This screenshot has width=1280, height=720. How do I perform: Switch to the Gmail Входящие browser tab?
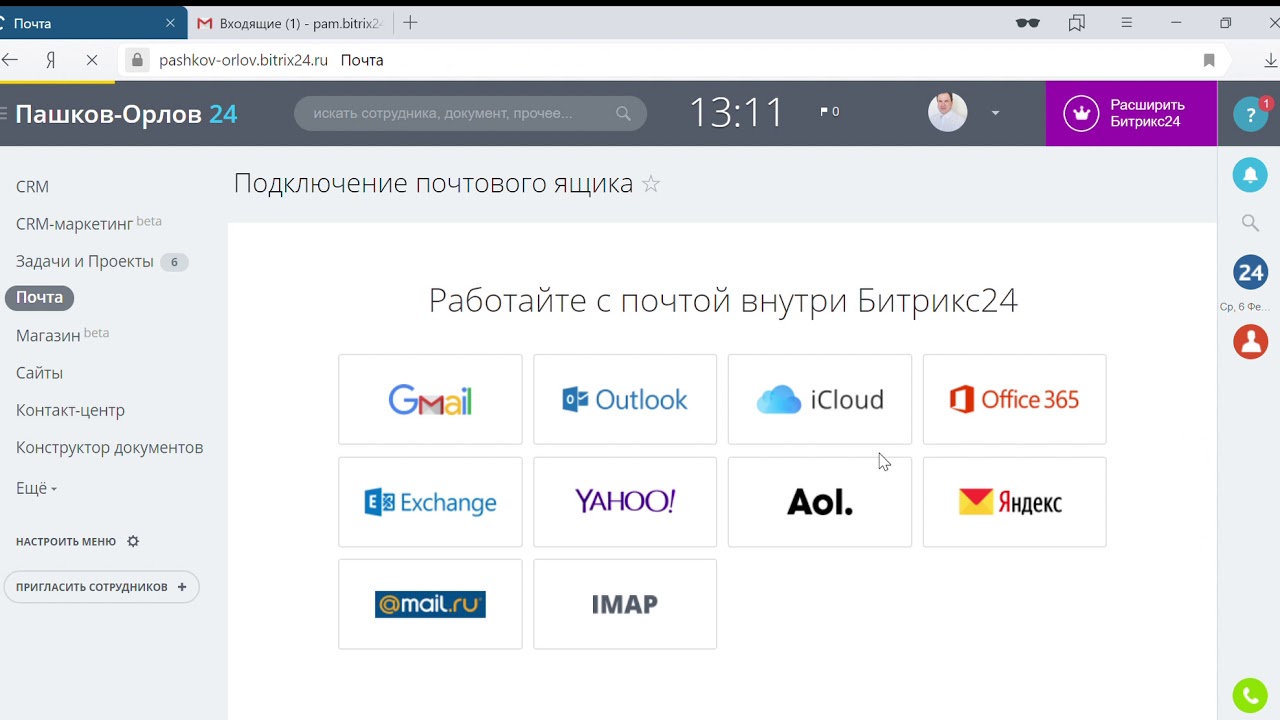pyautogui.click(x=289, y=23)
